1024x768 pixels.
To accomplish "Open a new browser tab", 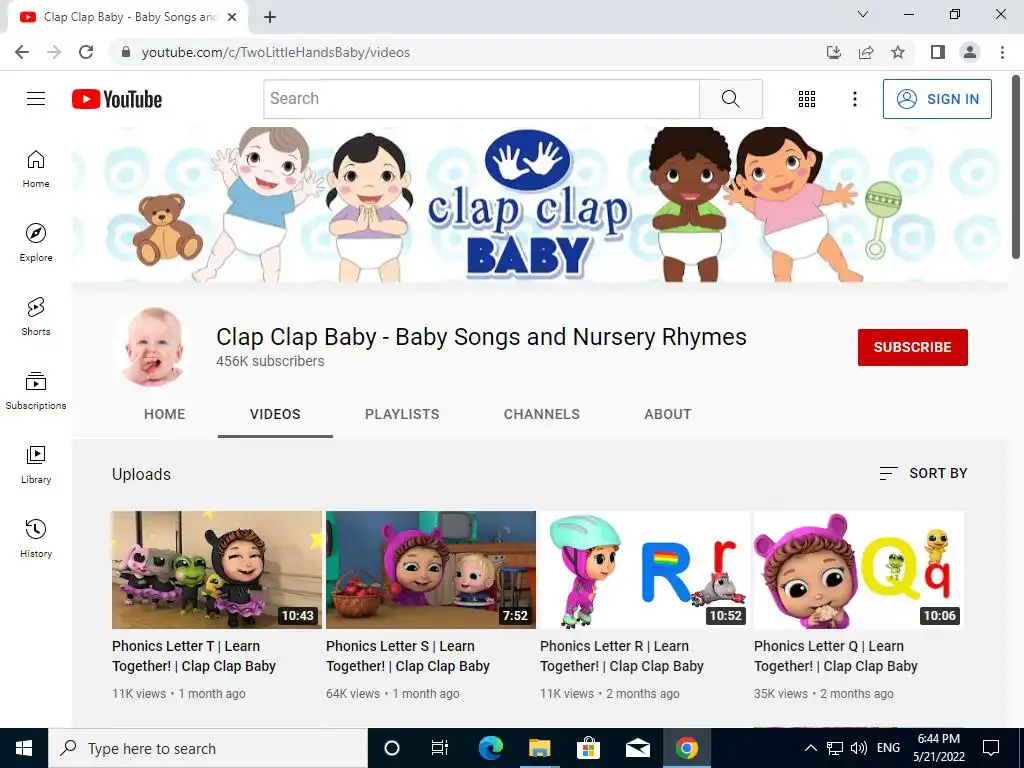I will click(270, 17).
